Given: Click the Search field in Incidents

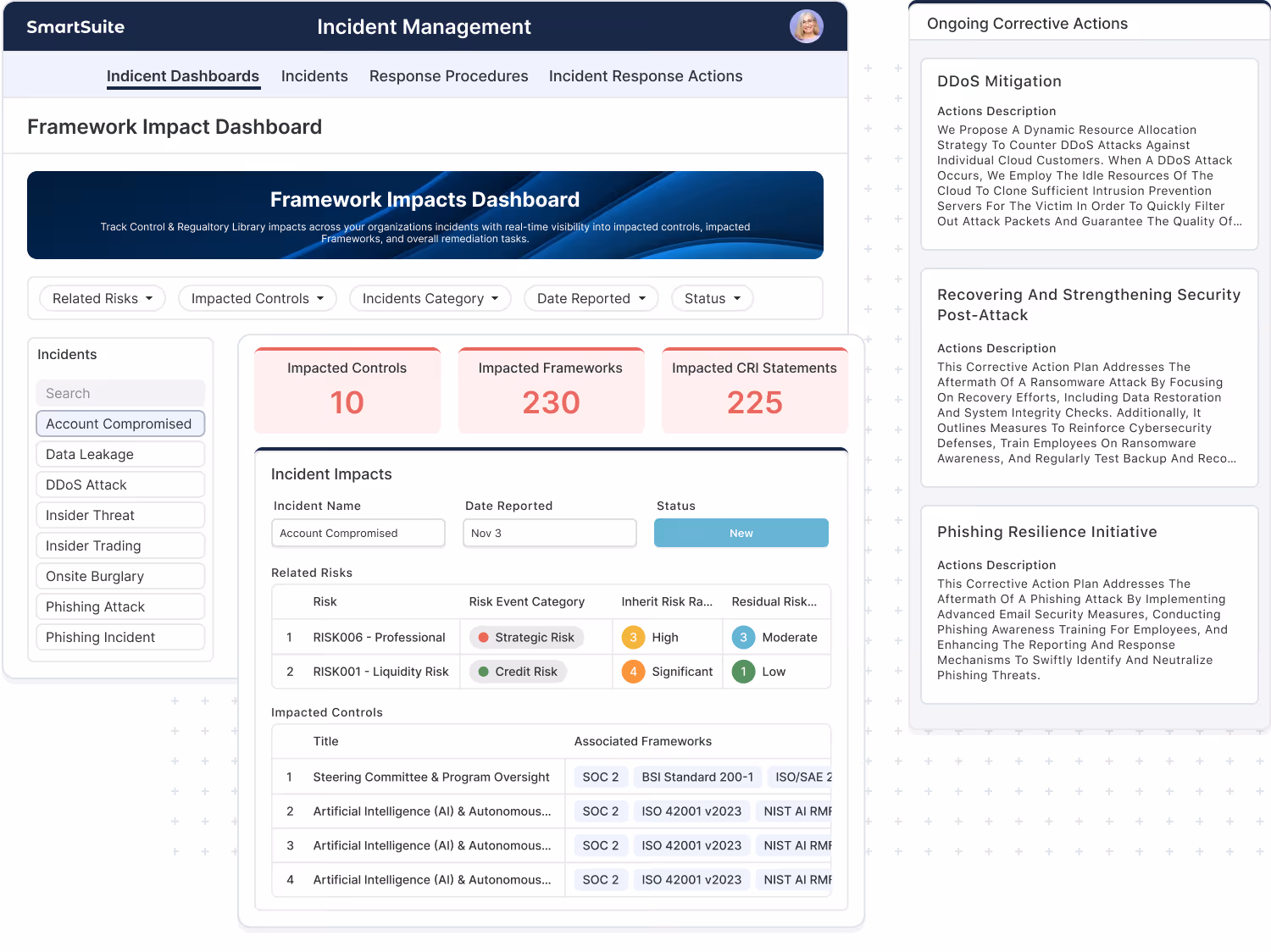Looking at the screenshot, I should 120,393.
